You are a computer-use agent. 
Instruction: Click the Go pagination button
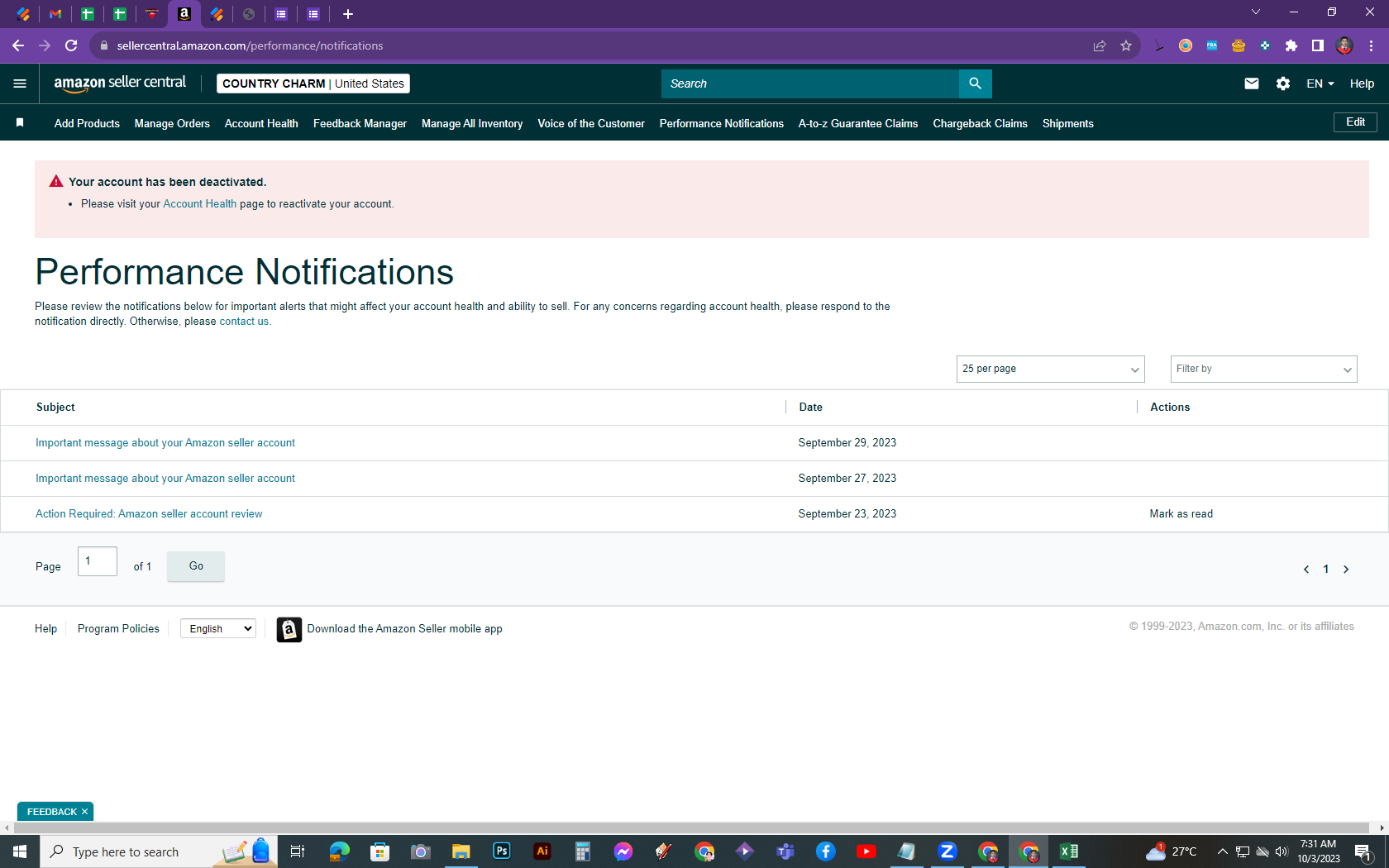point(196,566)
